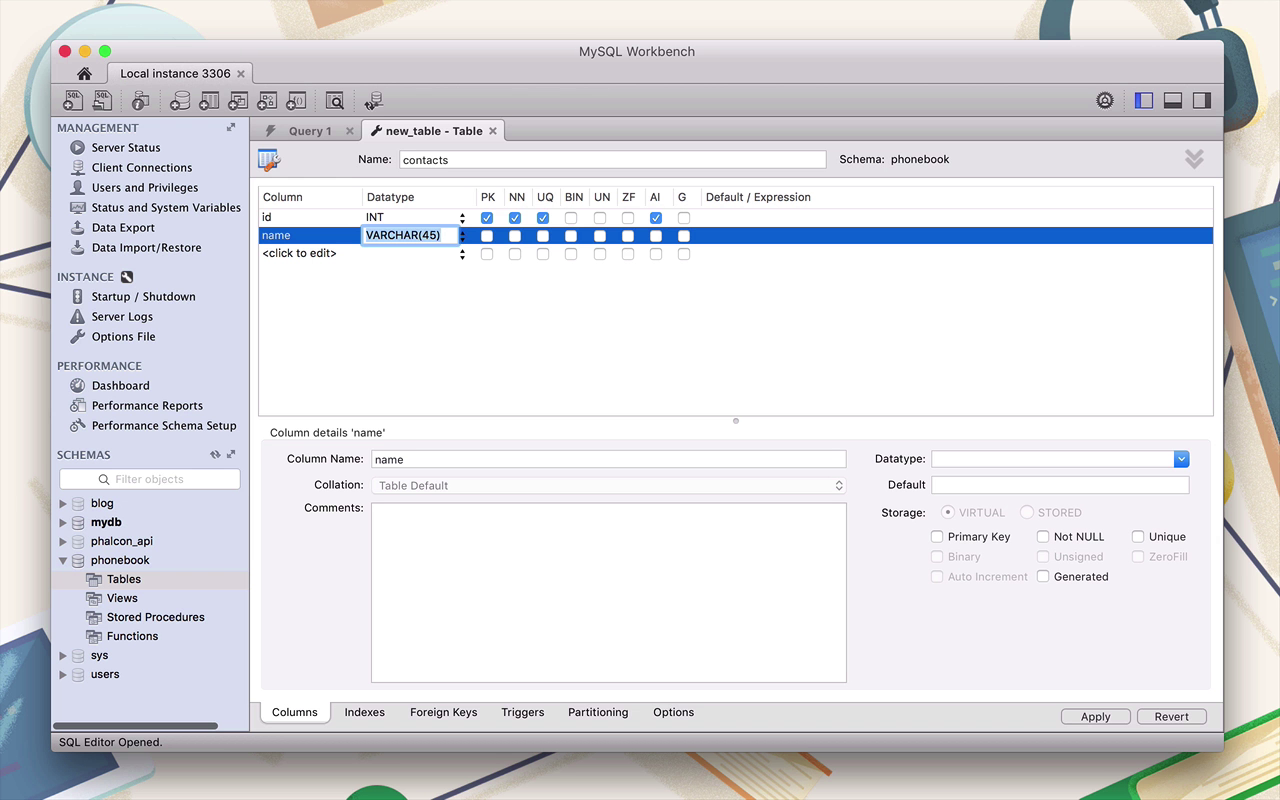
Task: Expand the phalcon_api schema
Action: click(x=63, y=541)
